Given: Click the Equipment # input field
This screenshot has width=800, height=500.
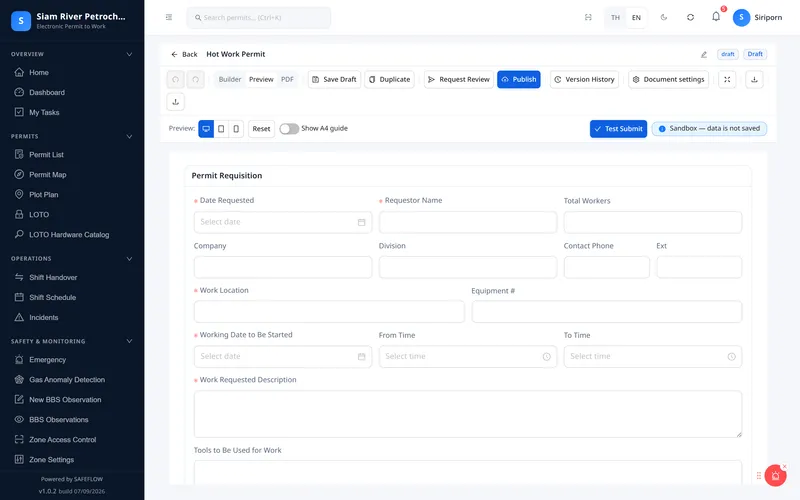Looking at the screenshot, I should [607, 312].
